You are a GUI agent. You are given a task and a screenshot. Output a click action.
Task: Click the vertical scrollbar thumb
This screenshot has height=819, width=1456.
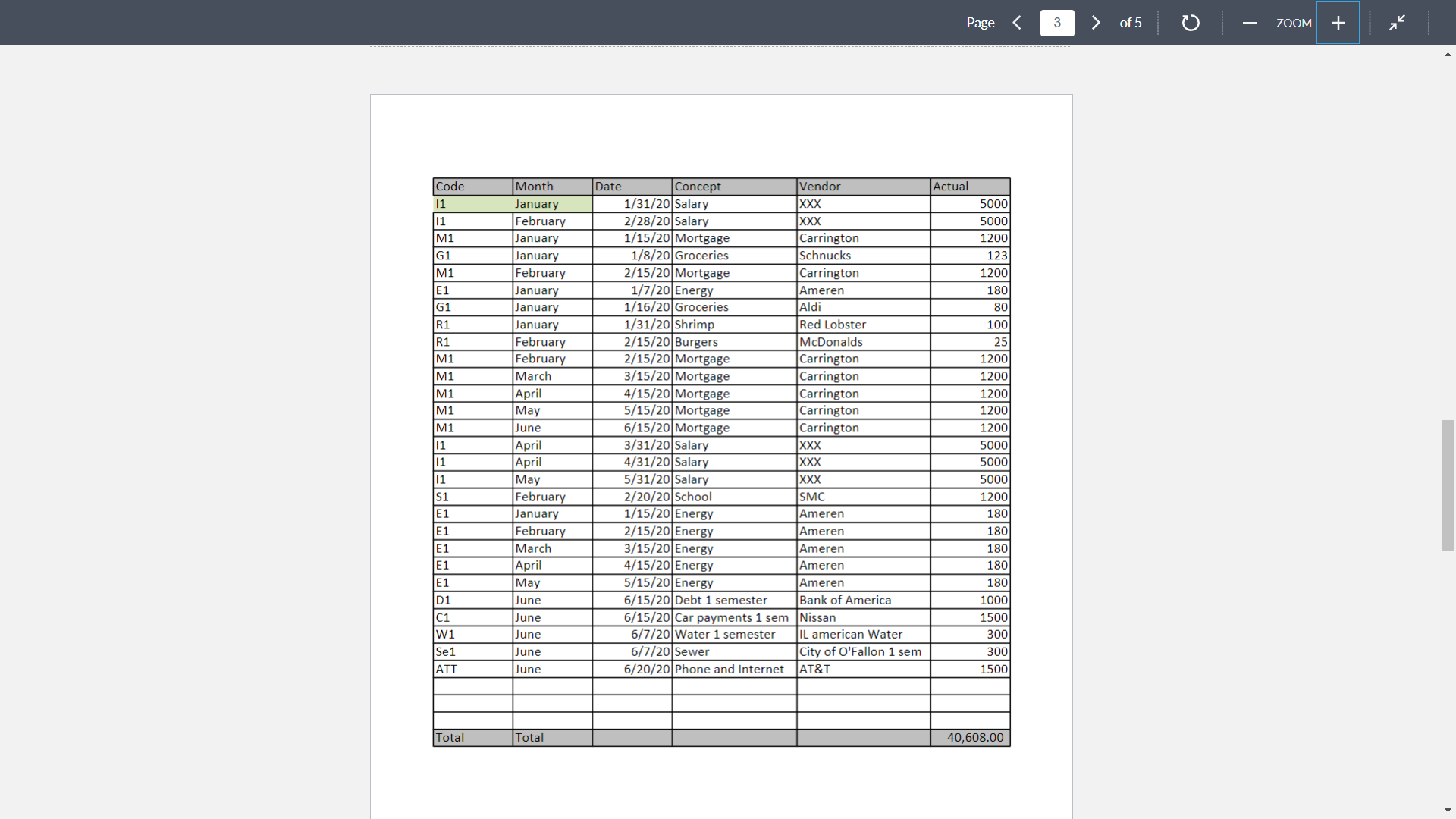[1448, 485]
